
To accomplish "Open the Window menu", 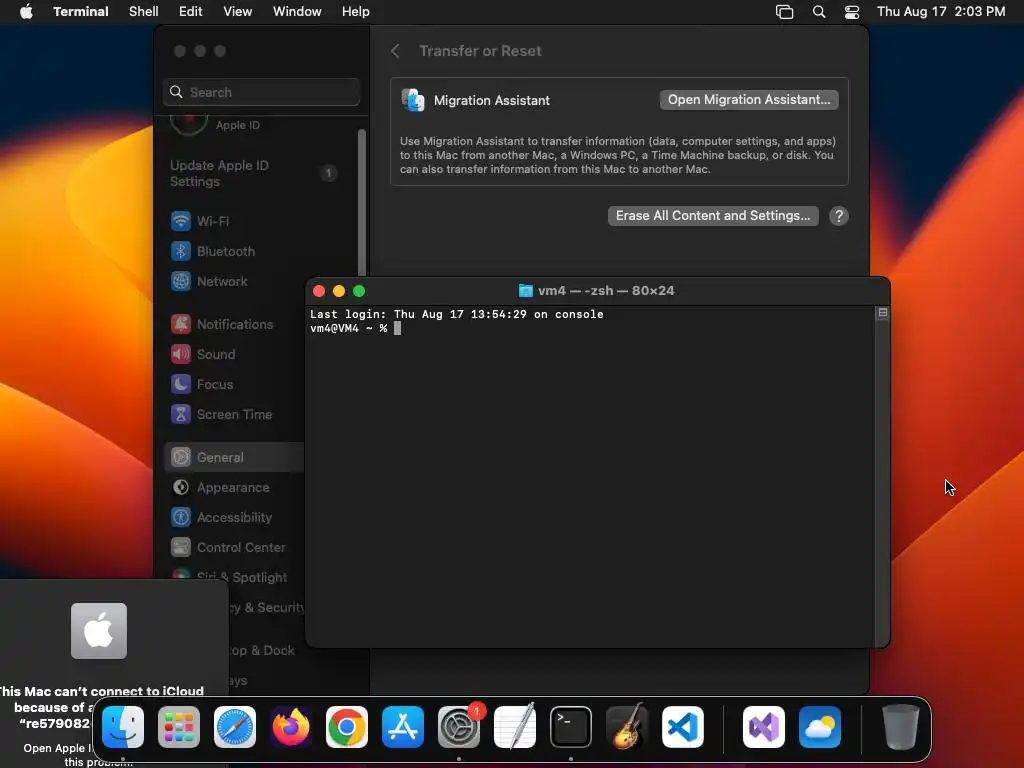I will click(x=297, y=12).
